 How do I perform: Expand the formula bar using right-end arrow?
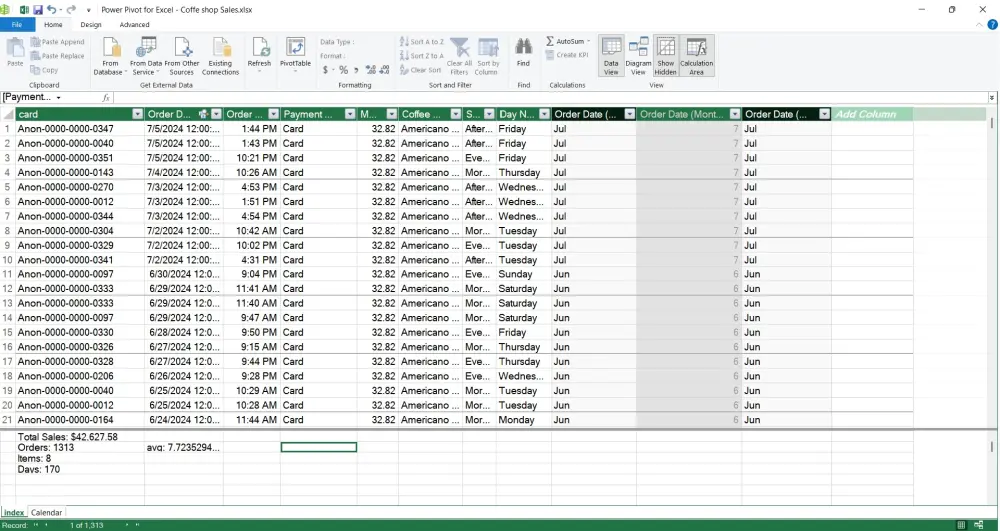992,98
